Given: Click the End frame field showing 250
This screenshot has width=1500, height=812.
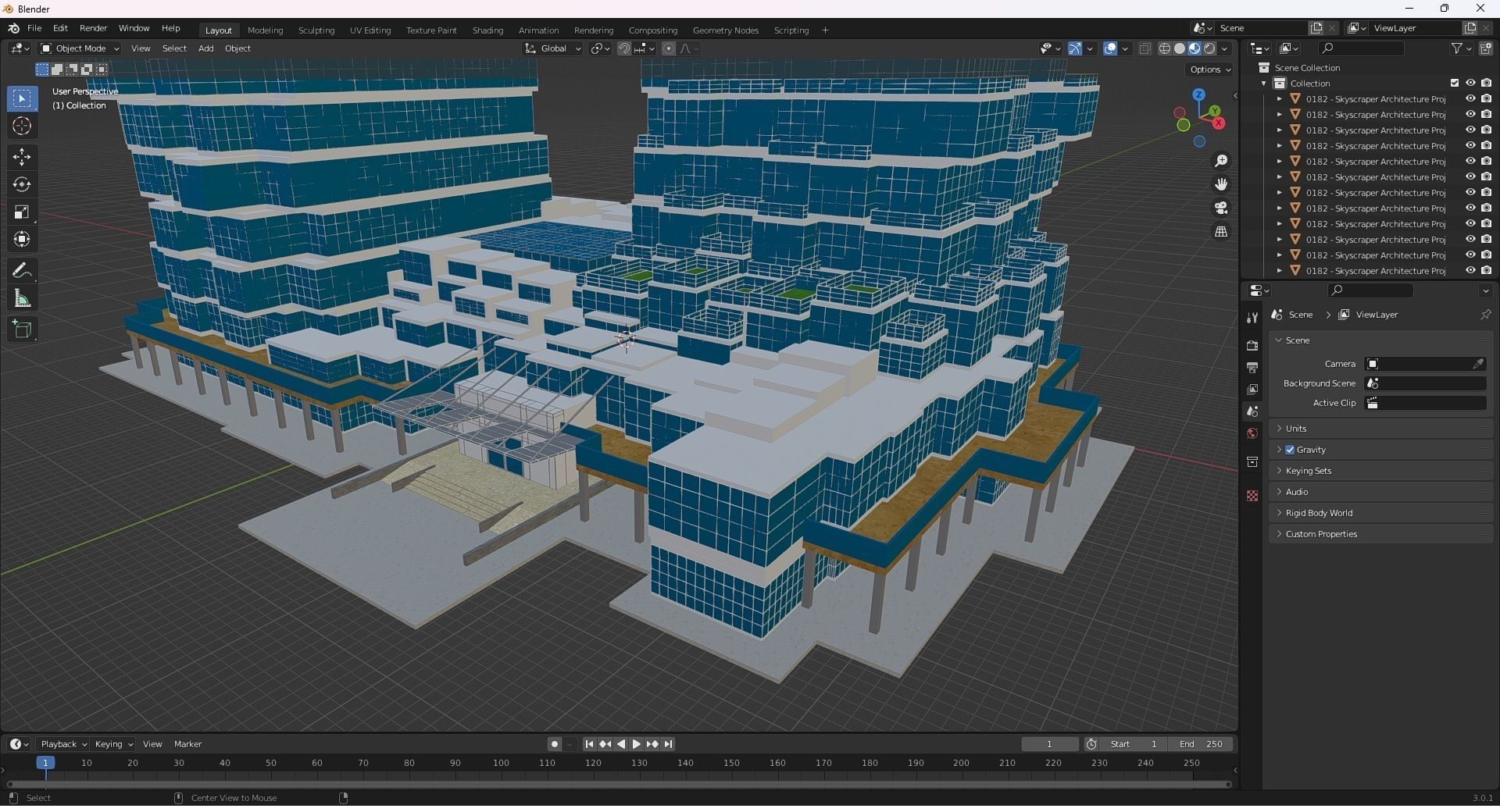Looking at the screenshot, I should [1202, 744].
